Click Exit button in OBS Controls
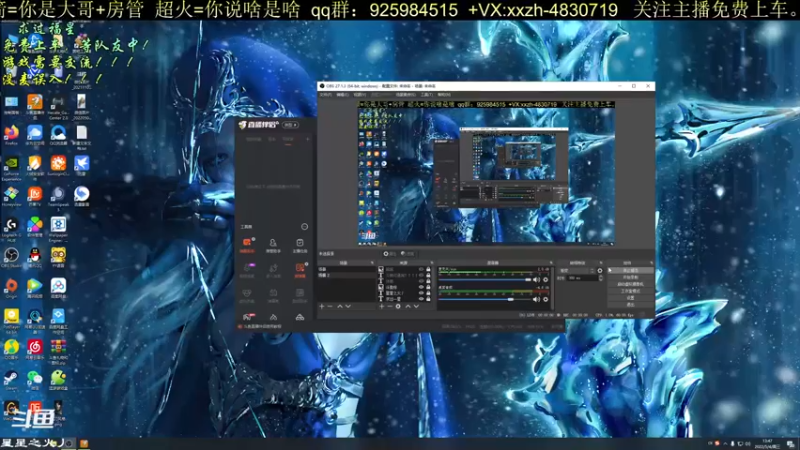Viewport: 800px width, 450px height. [631, 305]
